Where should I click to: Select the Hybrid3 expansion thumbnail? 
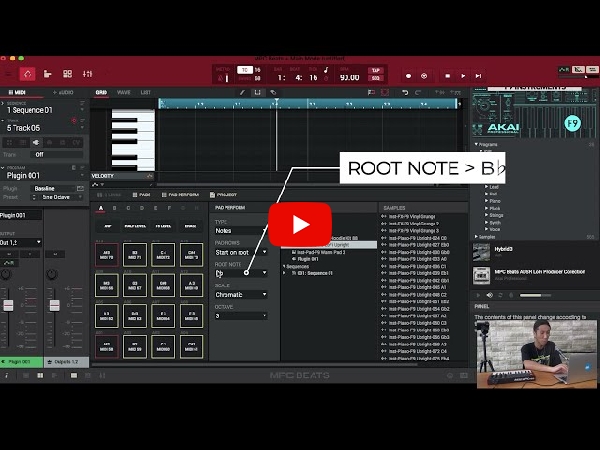tap(481, 252)
